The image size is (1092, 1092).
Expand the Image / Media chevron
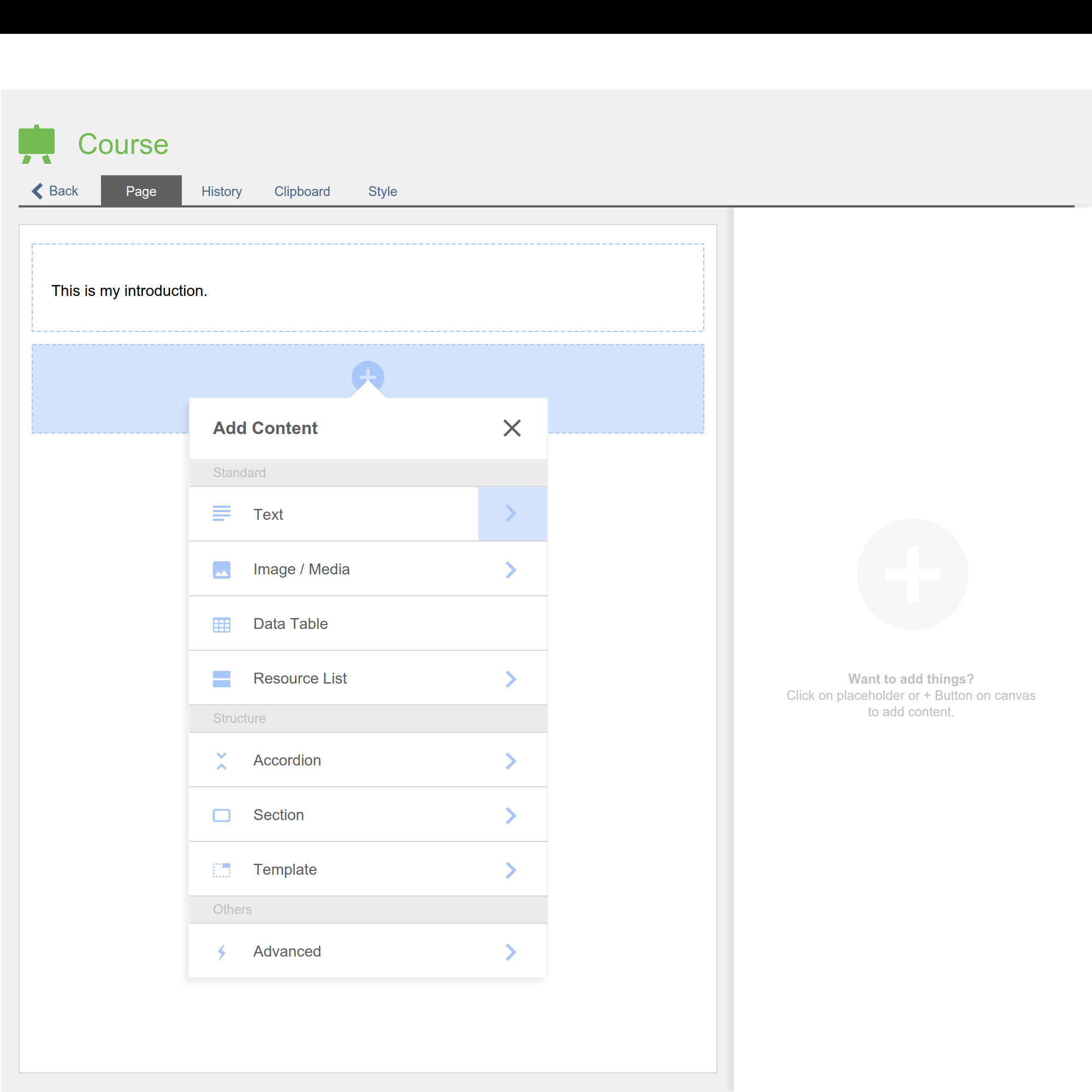pos(511,569)
